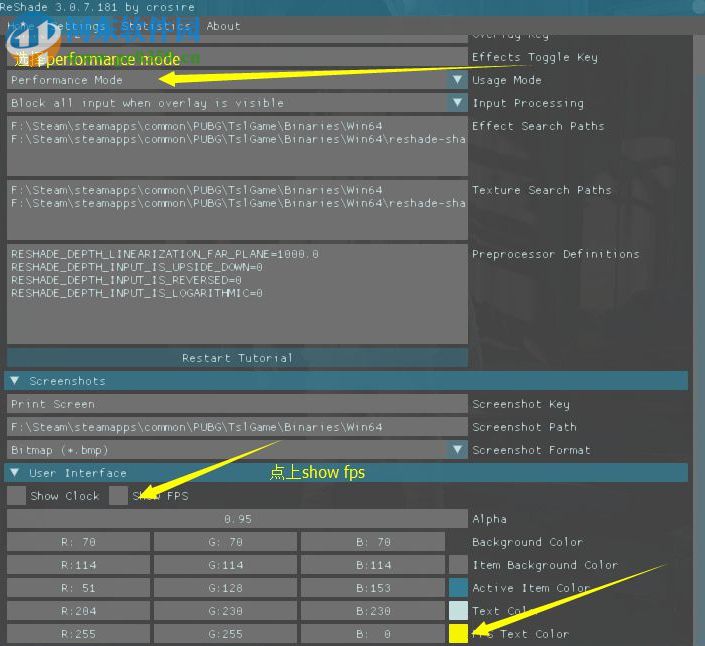The width and height of the screenshot is (705, 646).
Task: Click Active Item G:128 field
Action: pos(225,588)
